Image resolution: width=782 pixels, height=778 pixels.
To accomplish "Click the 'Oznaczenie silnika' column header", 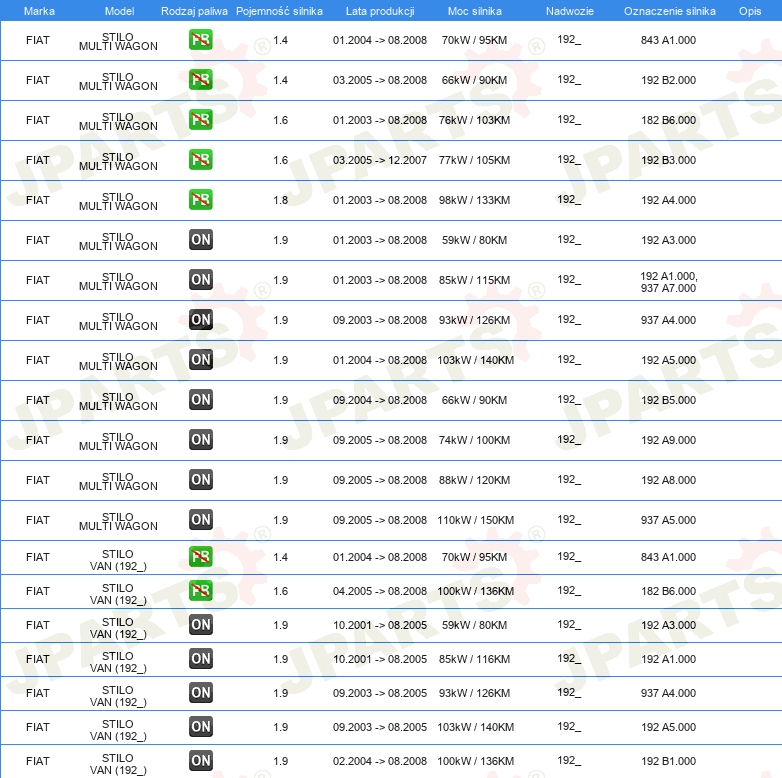I will click(669, 11).
